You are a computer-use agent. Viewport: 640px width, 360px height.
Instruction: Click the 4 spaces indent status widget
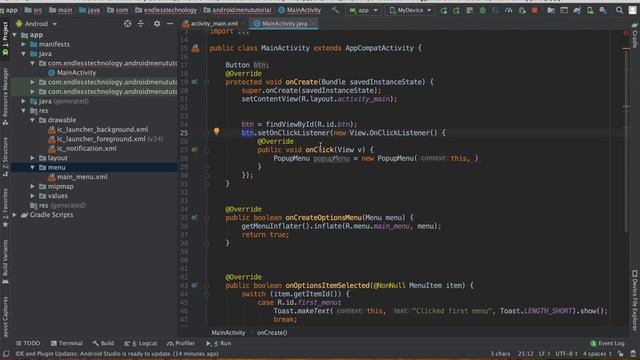597,353
